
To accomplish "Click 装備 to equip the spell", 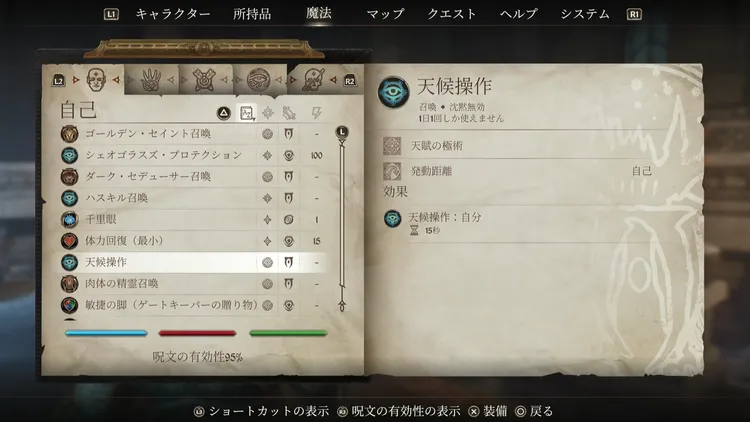I will pyautogui.click(x=488, y=411).
